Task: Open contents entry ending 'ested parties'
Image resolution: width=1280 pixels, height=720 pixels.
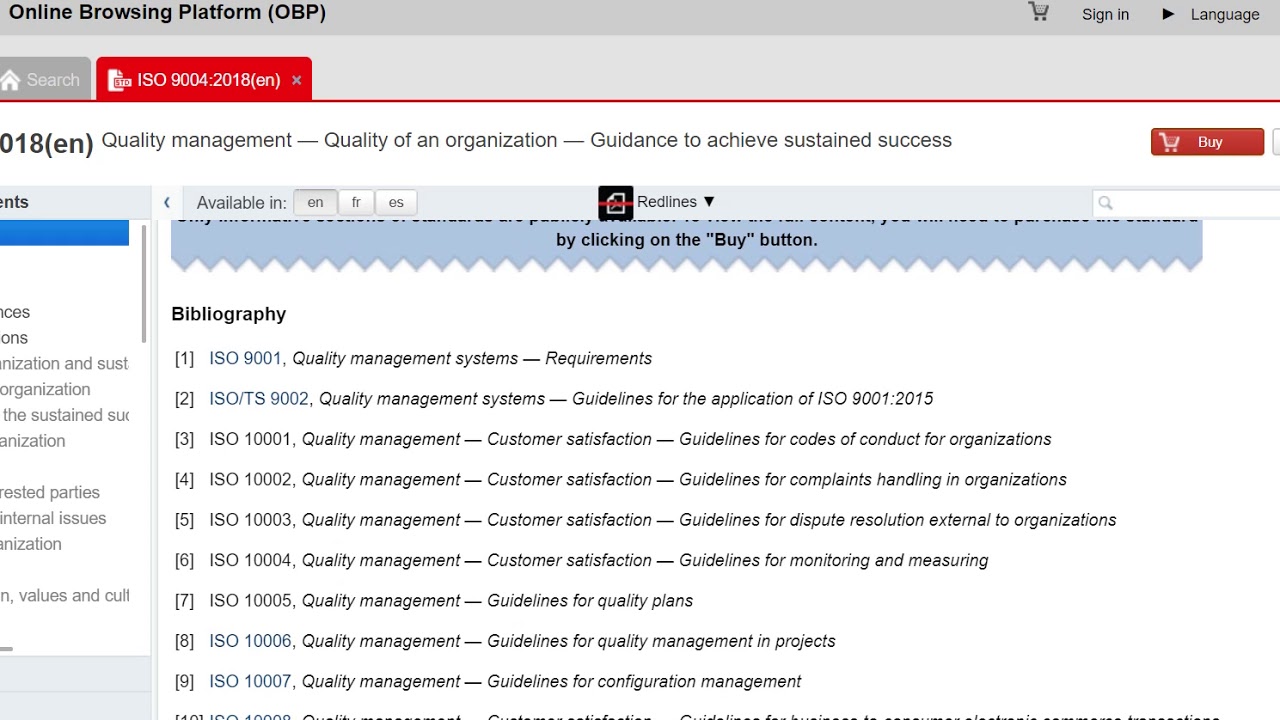Action: click(x=50, y=492)
